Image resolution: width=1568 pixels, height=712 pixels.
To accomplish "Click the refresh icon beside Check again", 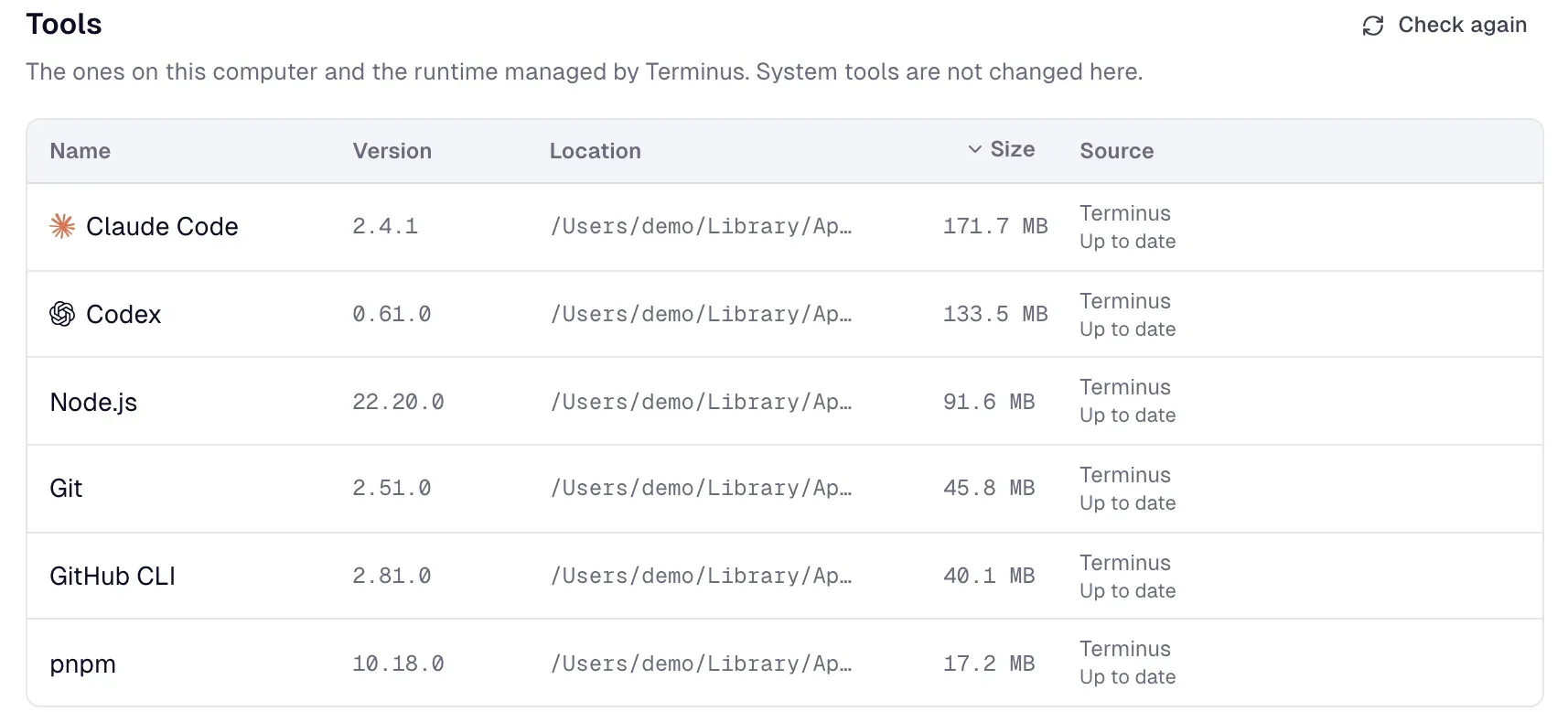I will pos(1373,26).
